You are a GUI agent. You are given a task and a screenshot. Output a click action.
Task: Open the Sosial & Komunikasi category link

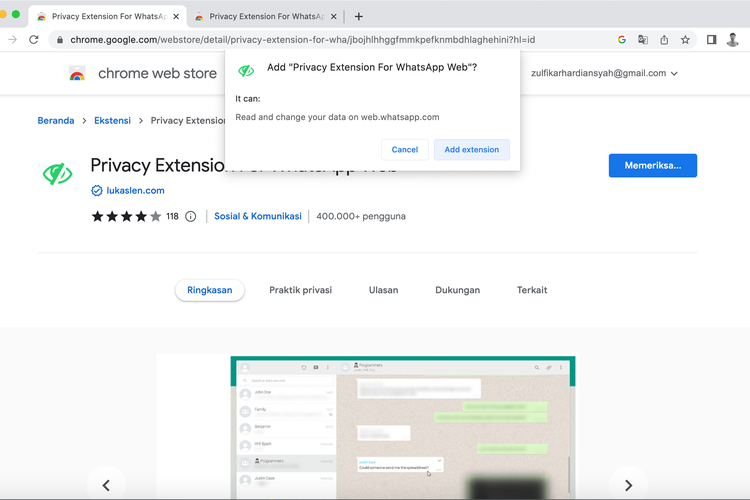point(257,216)
